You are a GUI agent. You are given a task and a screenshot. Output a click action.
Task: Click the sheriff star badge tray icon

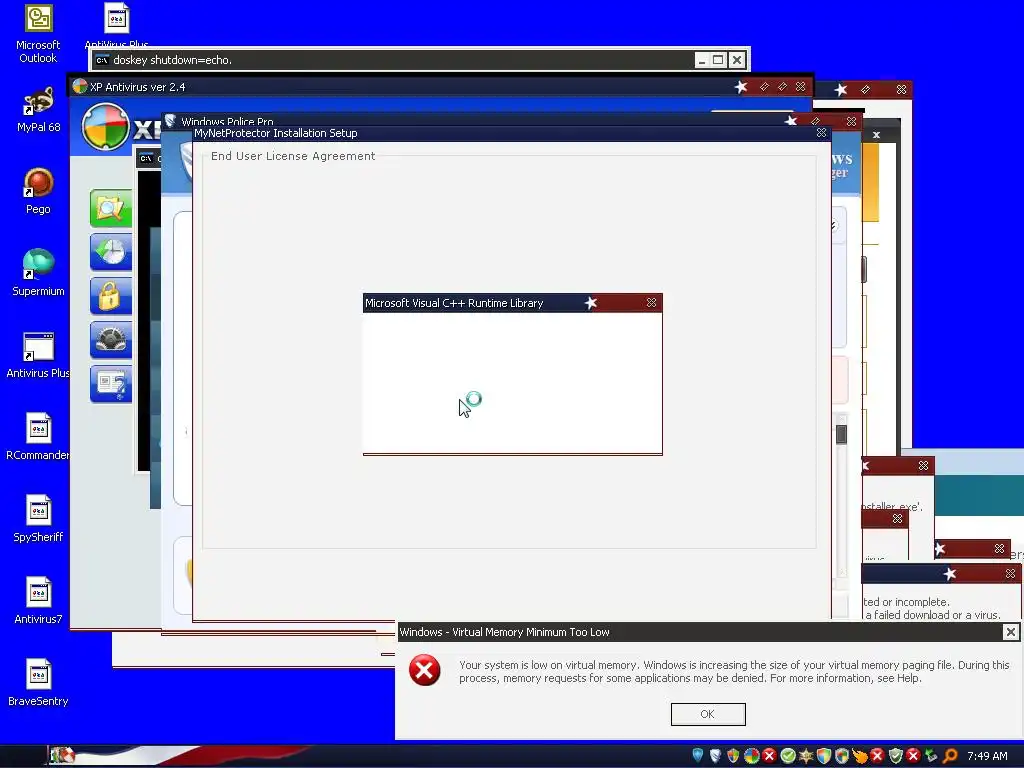[805, 756]
